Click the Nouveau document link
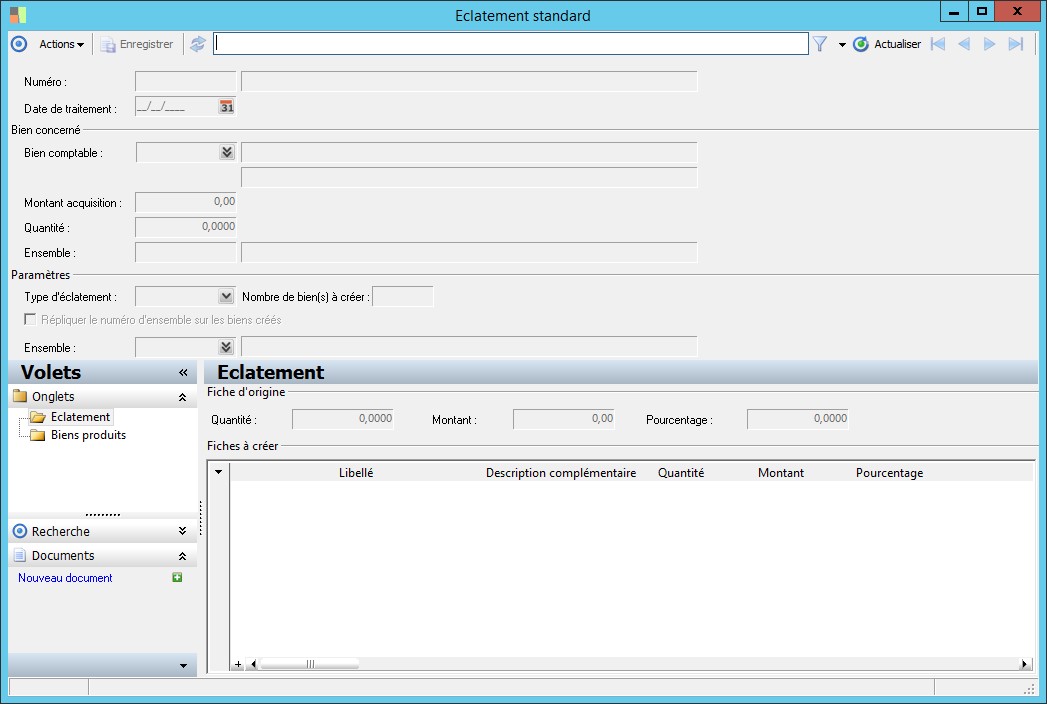The image size is (1047, 704). coord(65,578)
